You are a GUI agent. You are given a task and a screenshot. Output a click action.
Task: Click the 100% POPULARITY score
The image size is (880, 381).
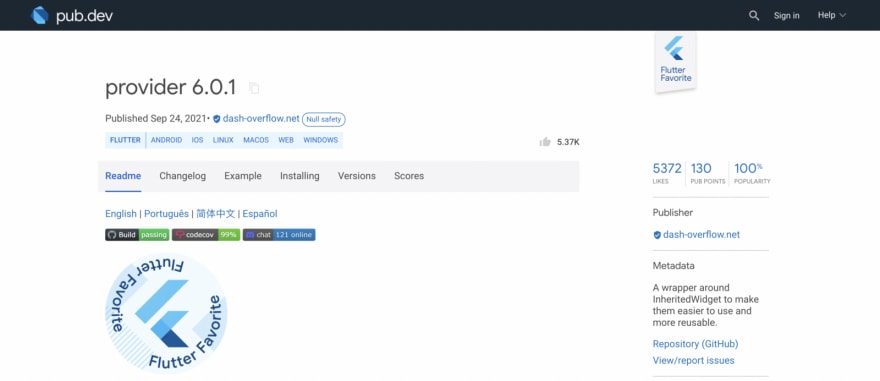[x=752, y=173]
